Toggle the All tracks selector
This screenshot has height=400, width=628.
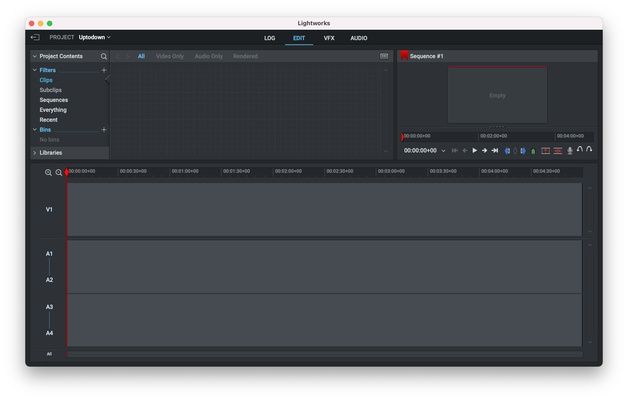49,354
